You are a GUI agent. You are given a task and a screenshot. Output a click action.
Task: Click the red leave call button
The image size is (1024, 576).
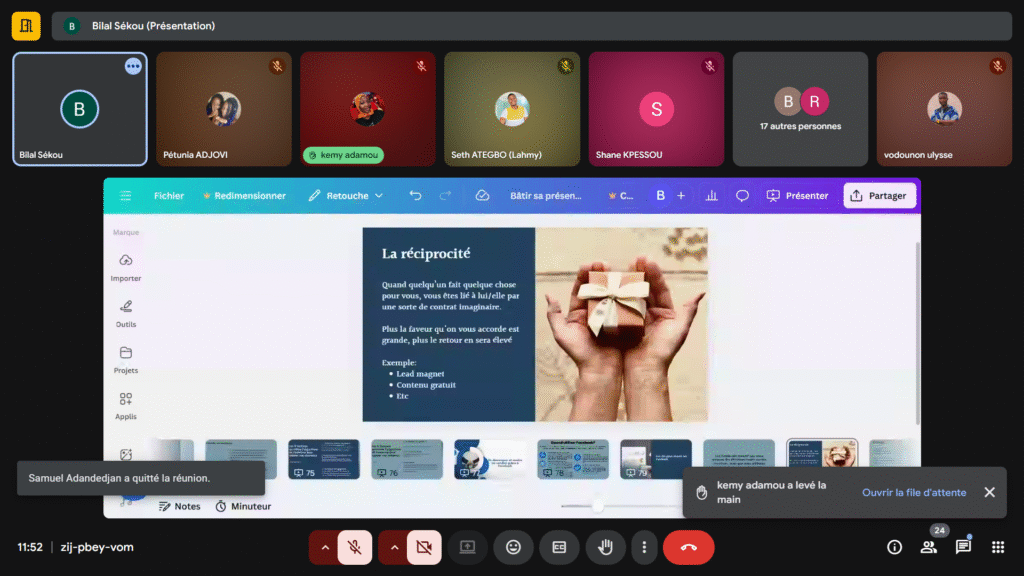coord(688,547)
